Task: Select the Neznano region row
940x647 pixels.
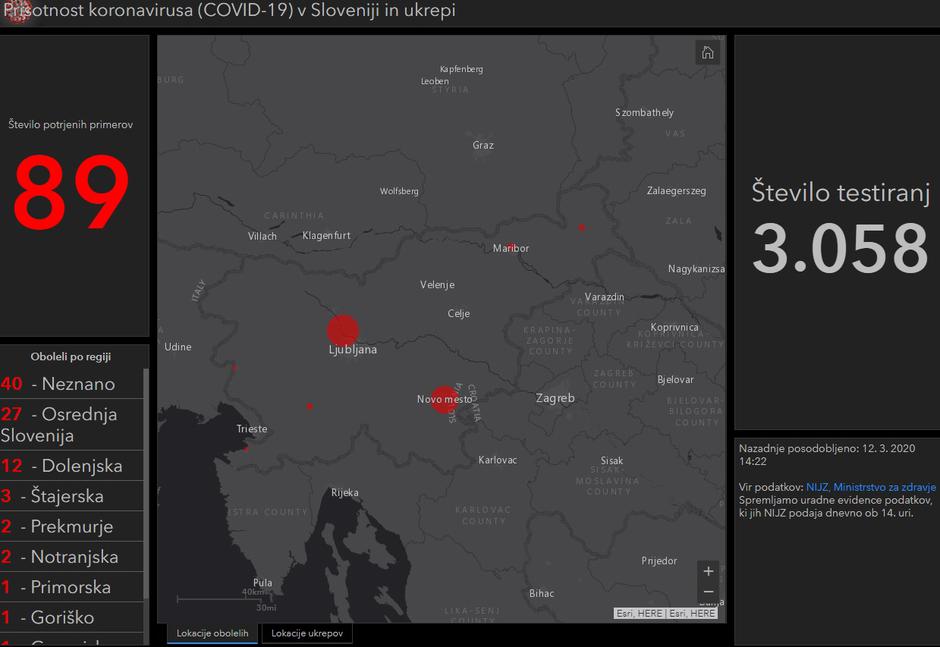Action: point(72,384)
